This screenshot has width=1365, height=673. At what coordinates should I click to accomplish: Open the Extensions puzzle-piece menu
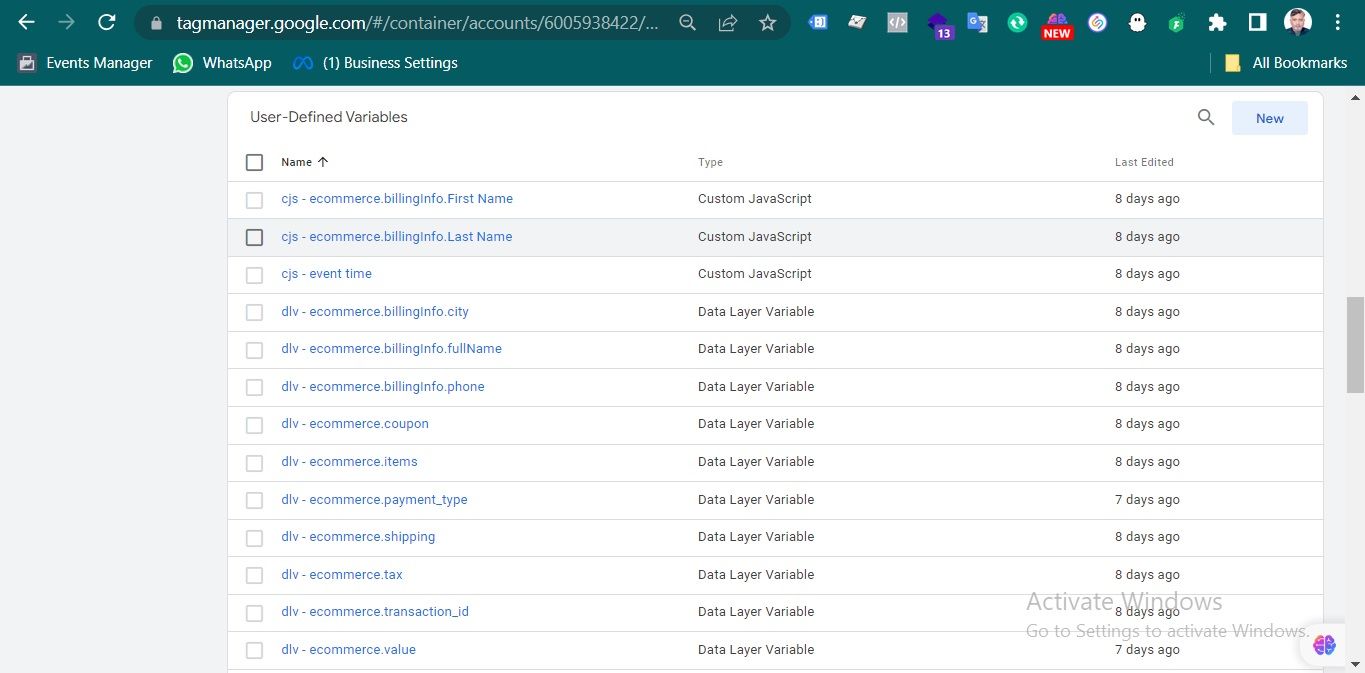tap(1217, 22)
